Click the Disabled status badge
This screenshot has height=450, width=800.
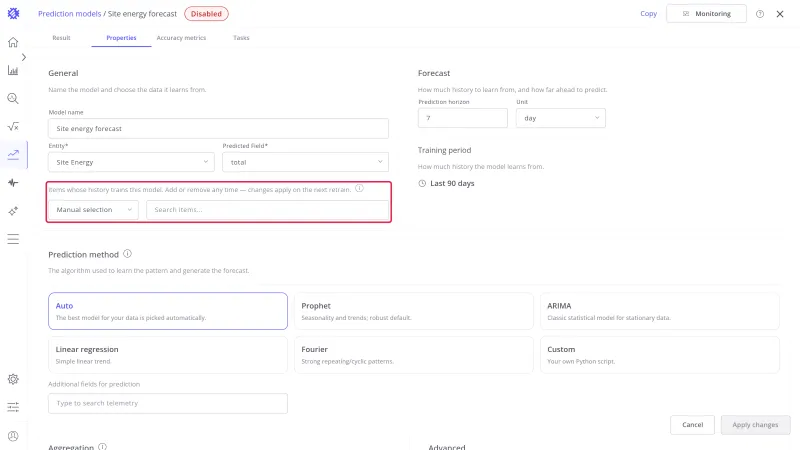pos(206,14)
